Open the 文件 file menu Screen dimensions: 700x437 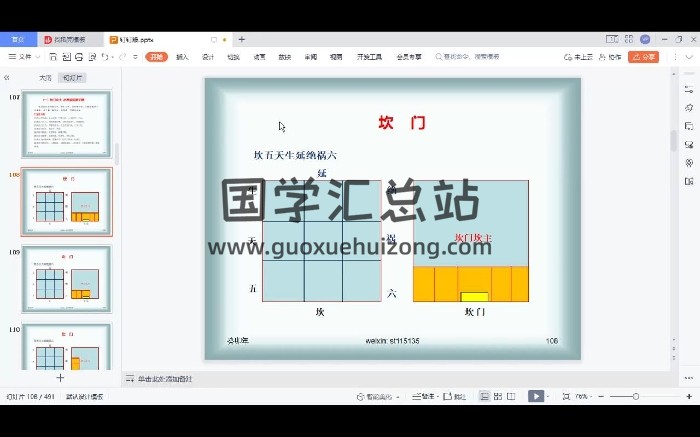[25, 57]
